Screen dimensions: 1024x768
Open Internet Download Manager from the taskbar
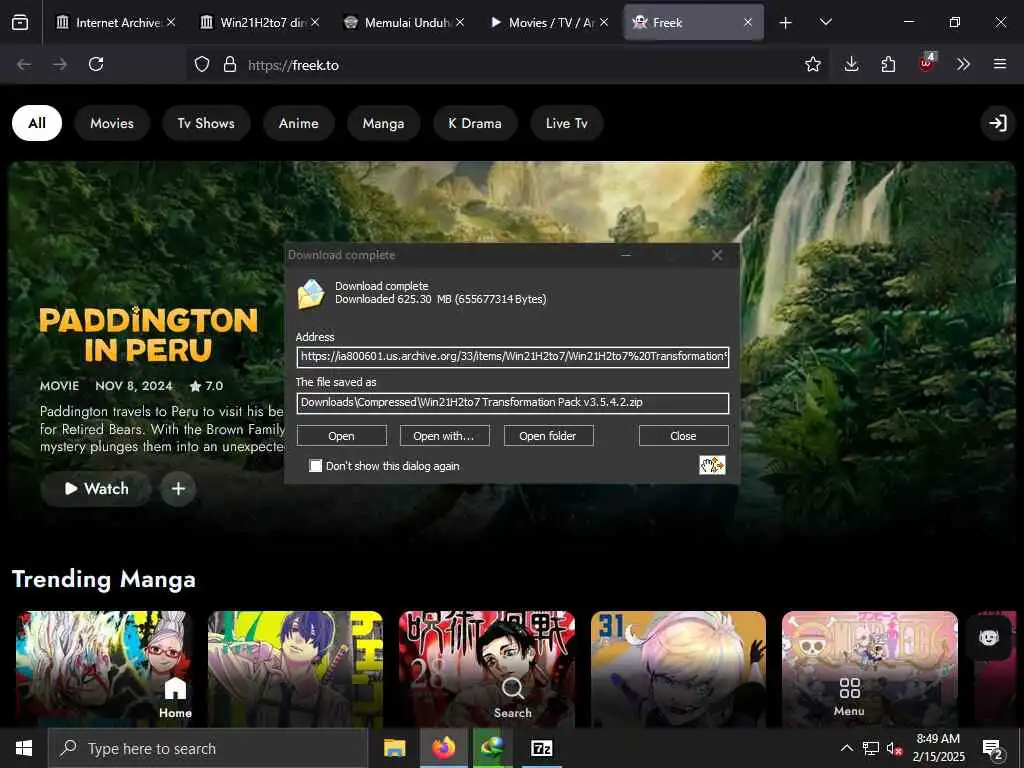[x=492, y=748]
